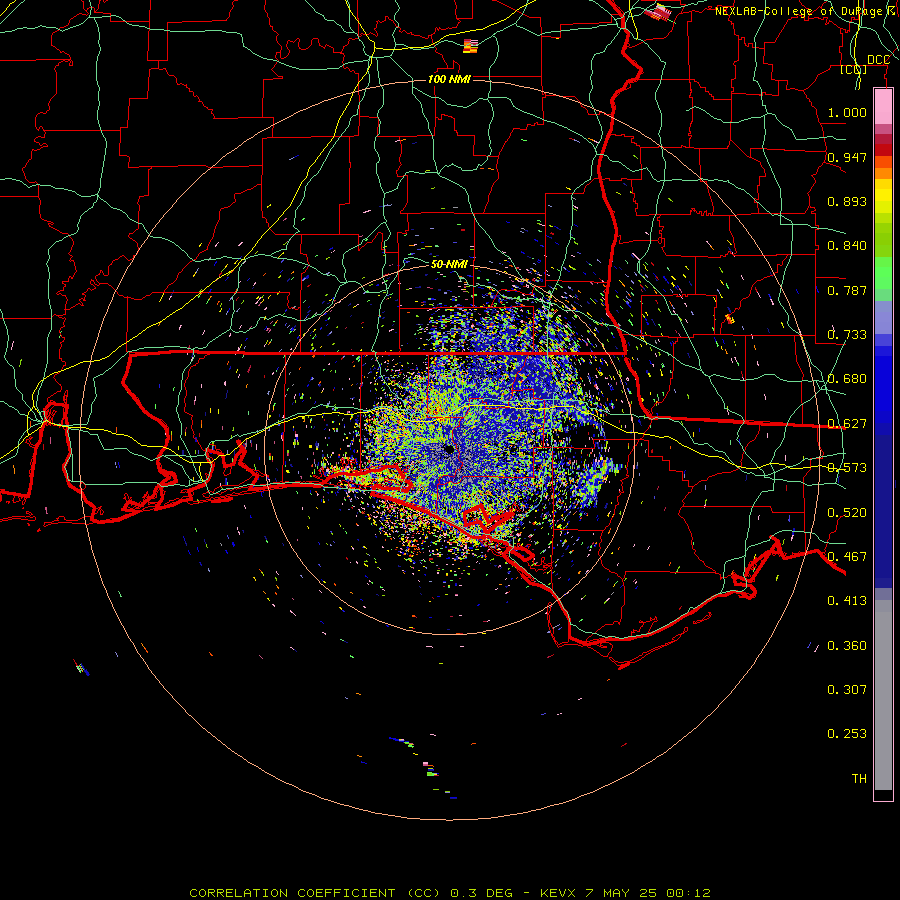The width and height of the screenshot is (900, 900).
Task: Click the 0.573 color scale value
Action: click(x=847, y=468)
